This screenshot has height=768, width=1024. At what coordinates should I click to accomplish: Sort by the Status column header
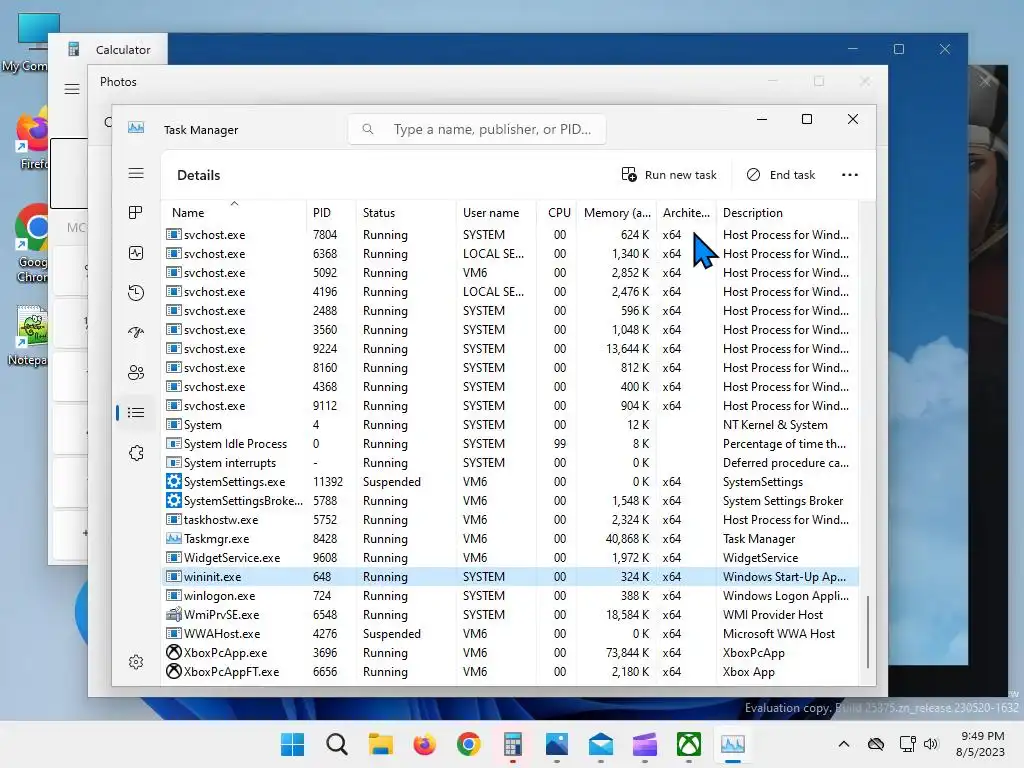406,213
